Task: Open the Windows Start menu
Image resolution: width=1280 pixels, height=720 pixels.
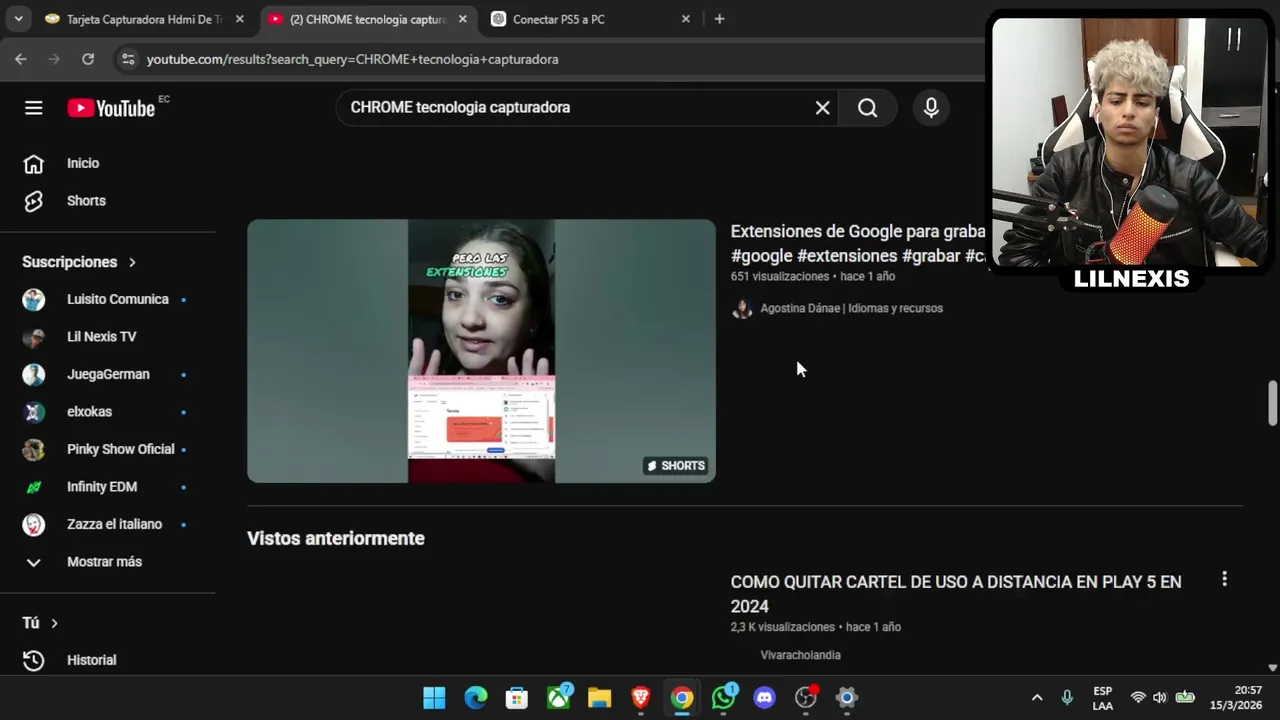Action: (434, 698)
